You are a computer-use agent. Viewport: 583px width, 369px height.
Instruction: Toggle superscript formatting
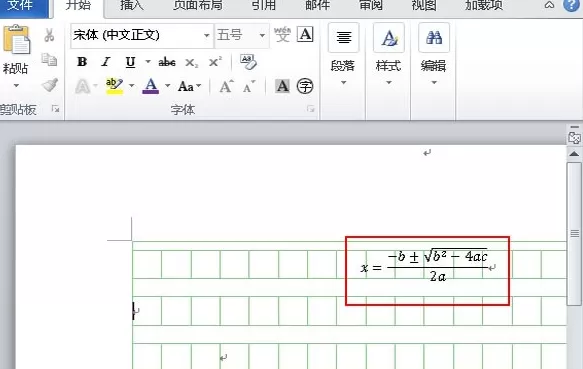(215, 62)
